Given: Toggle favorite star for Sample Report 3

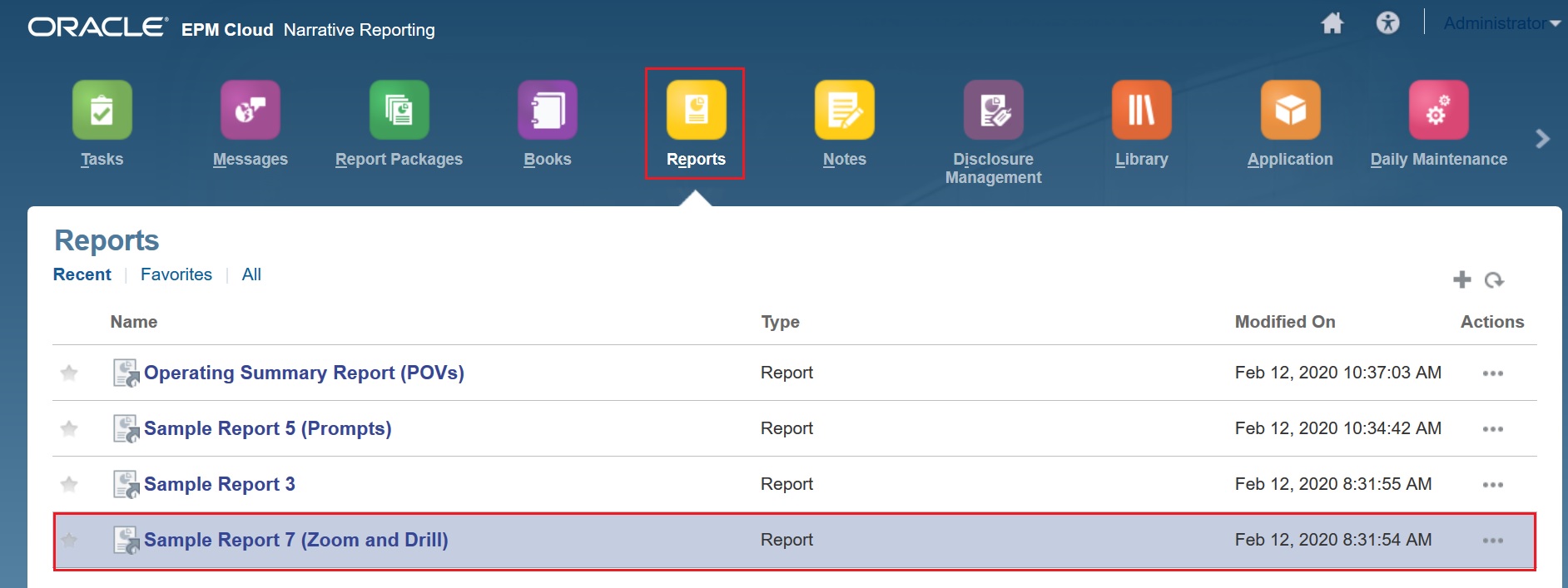Looking at the screenshot, I should click(x=69, y=484).
